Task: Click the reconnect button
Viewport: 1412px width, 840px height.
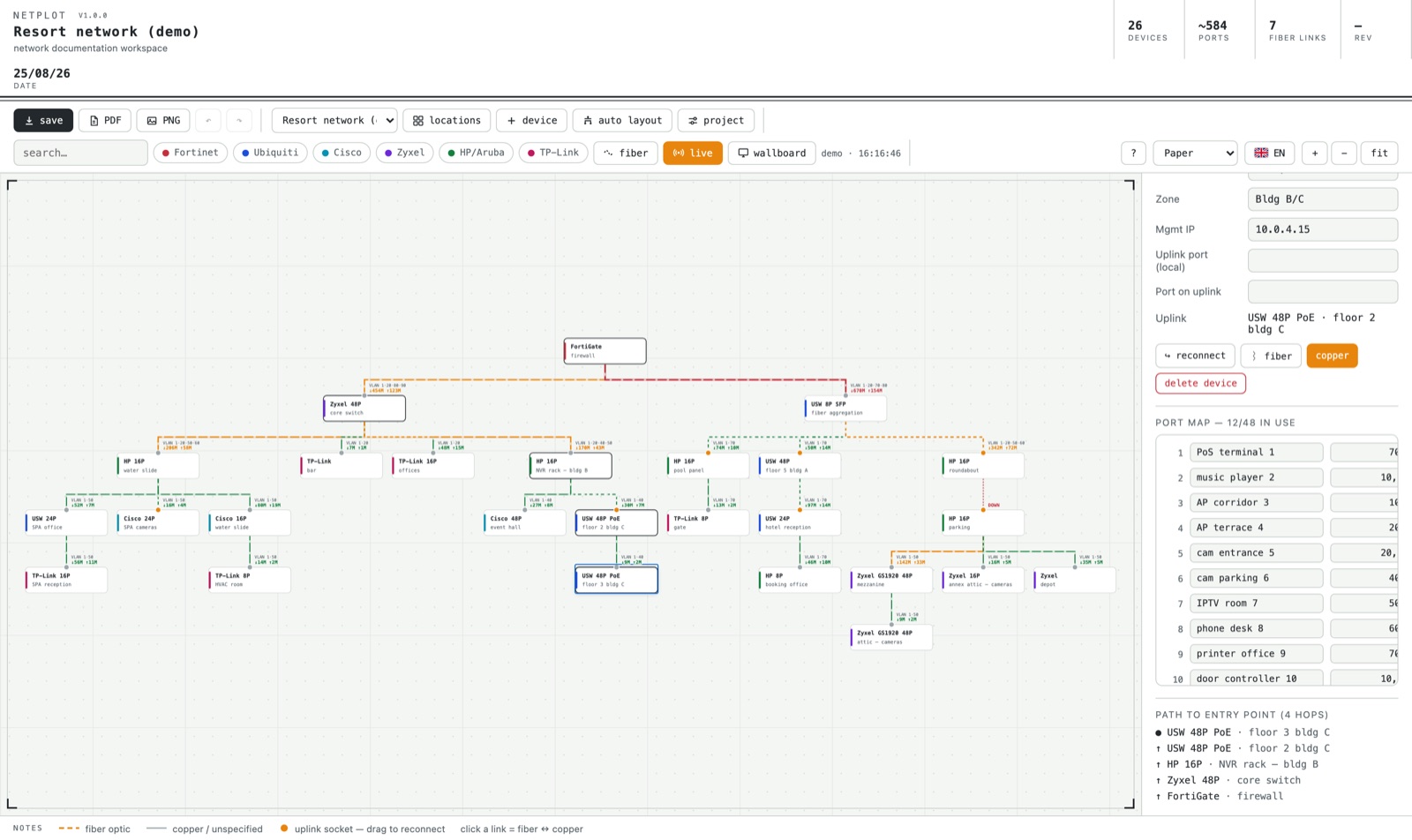Action: 1195,356
